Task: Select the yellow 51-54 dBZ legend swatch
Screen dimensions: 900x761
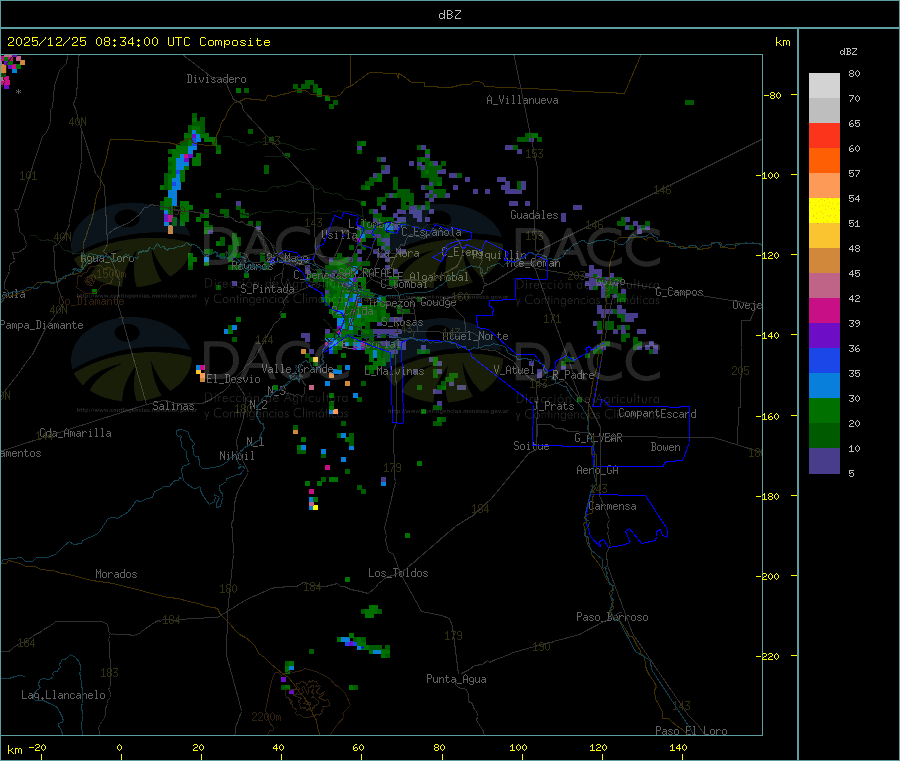Action: pyautogui.click(x=824, y=211)
